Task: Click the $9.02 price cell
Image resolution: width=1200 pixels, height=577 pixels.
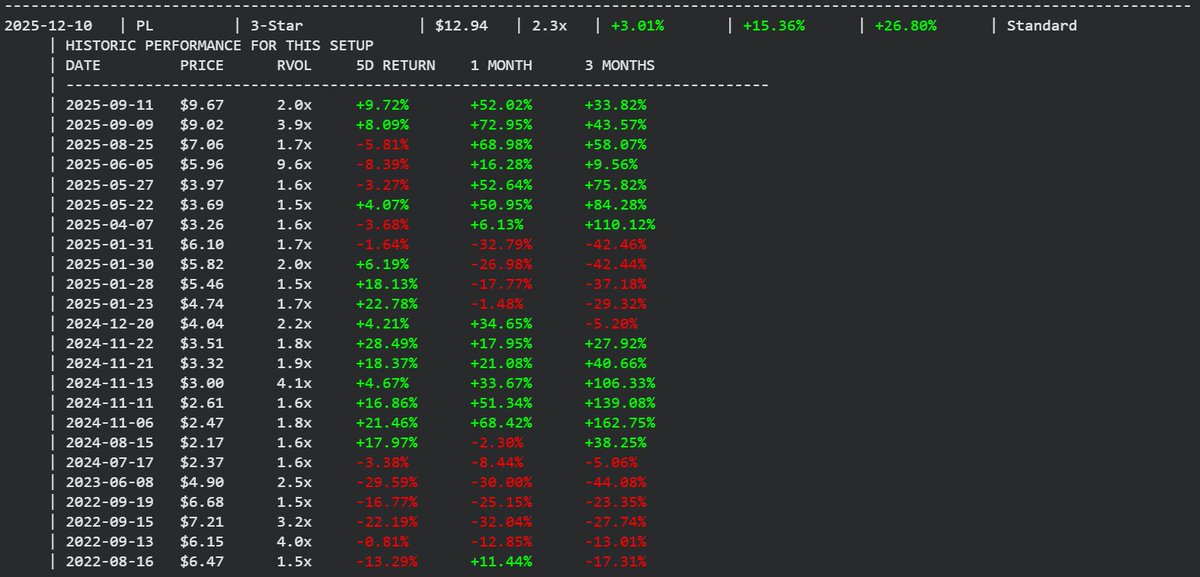Action: (x=202, y=125)
